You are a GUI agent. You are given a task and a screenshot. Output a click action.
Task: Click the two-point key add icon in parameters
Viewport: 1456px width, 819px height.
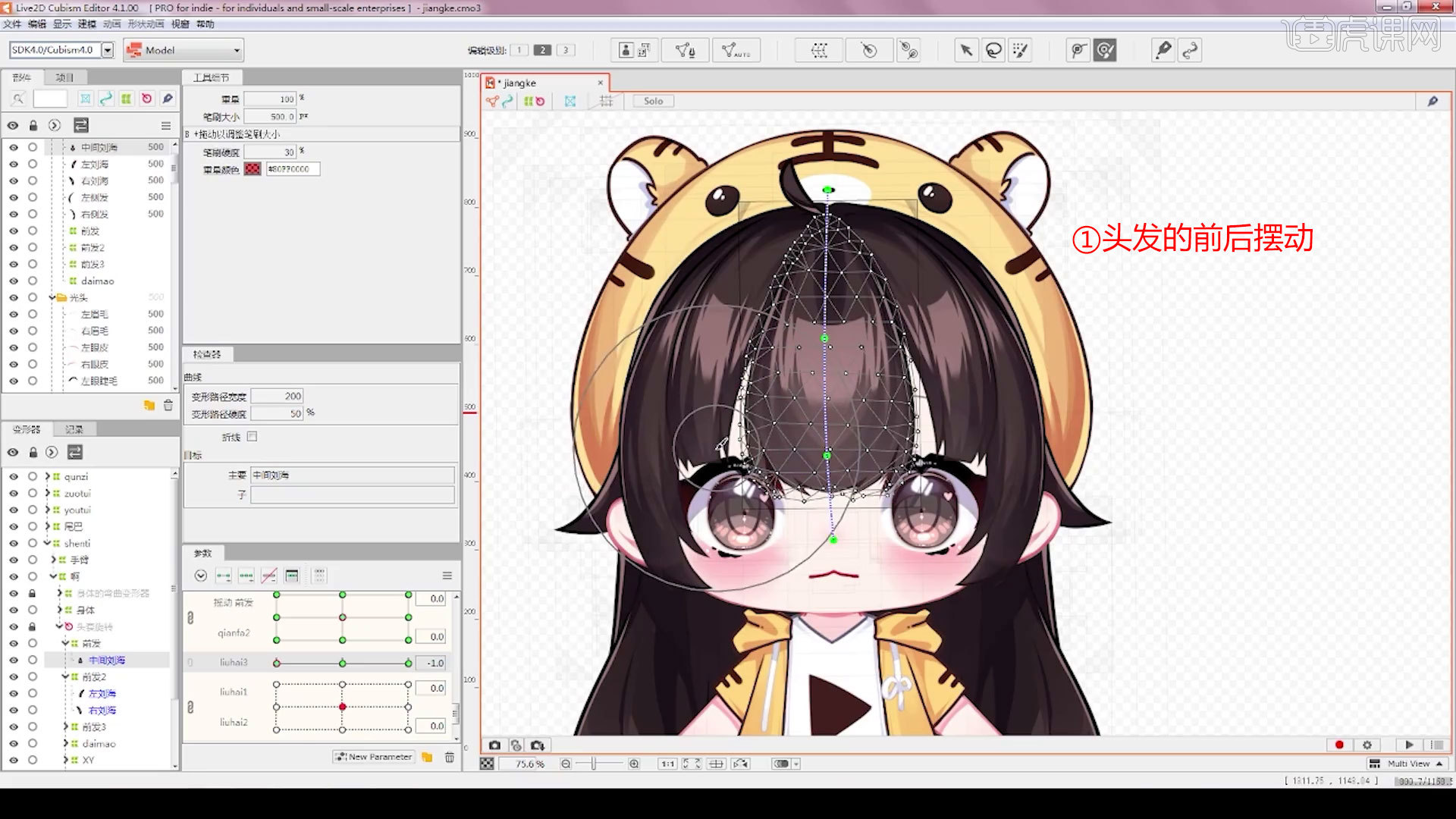click(x=223, y=576)
